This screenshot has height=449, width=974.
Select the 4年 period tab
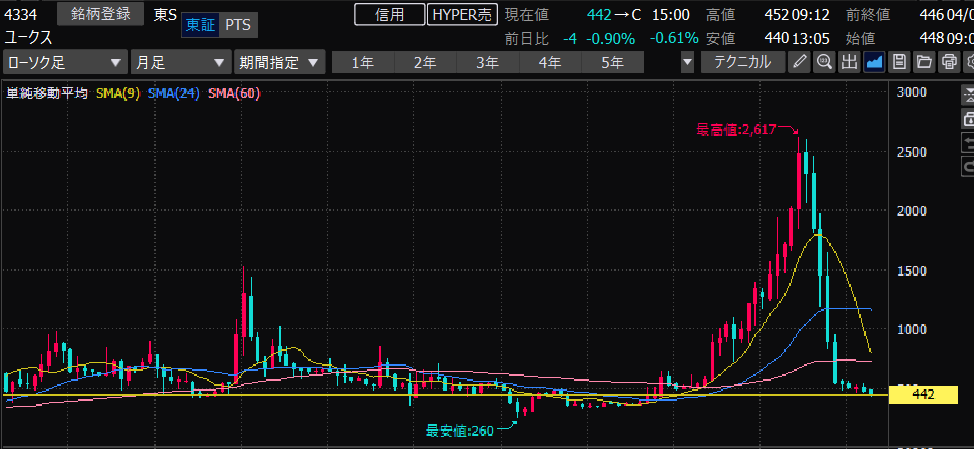550,63
